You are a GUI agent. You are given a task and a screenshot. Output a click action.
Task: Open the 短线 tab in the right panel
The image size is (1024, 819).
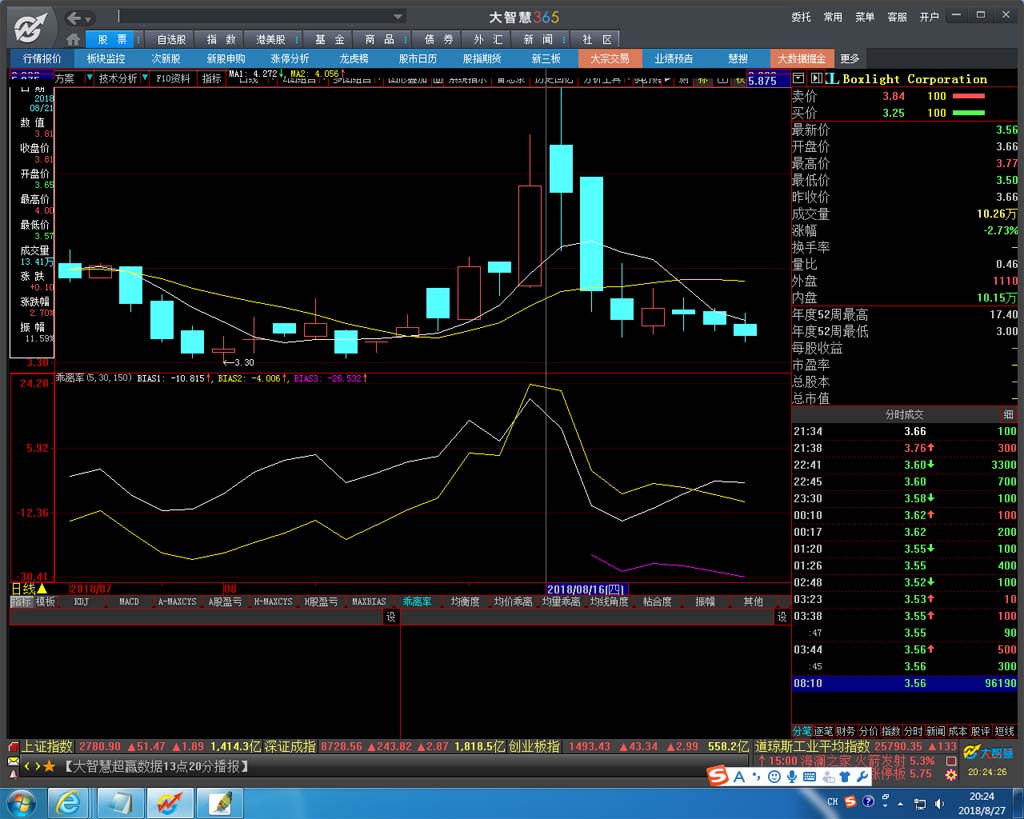(x=1005, y=731)
